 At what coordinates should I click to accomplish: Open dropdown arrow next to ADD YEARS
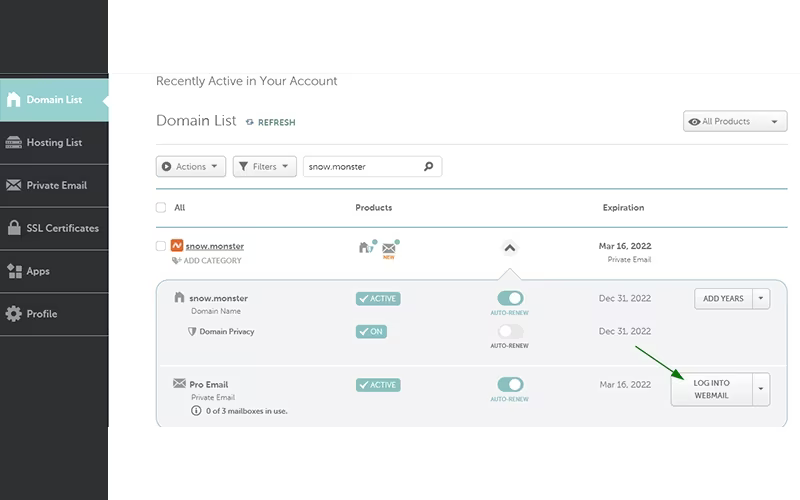click(x=761, y=298)
